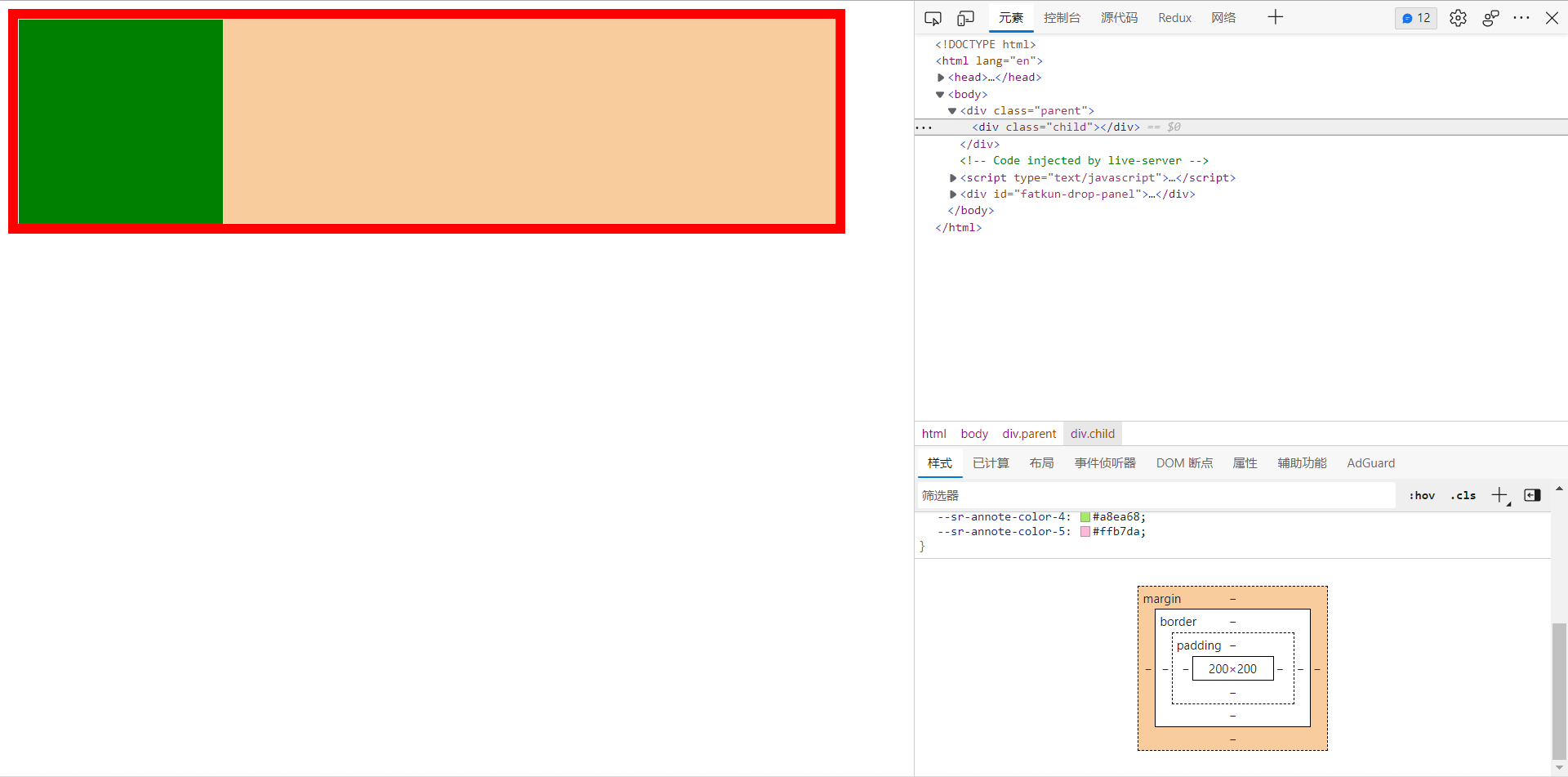Screen dimensions: 1568x777
Task: Select the div class child DOM row
Action: pos(1241,127)
